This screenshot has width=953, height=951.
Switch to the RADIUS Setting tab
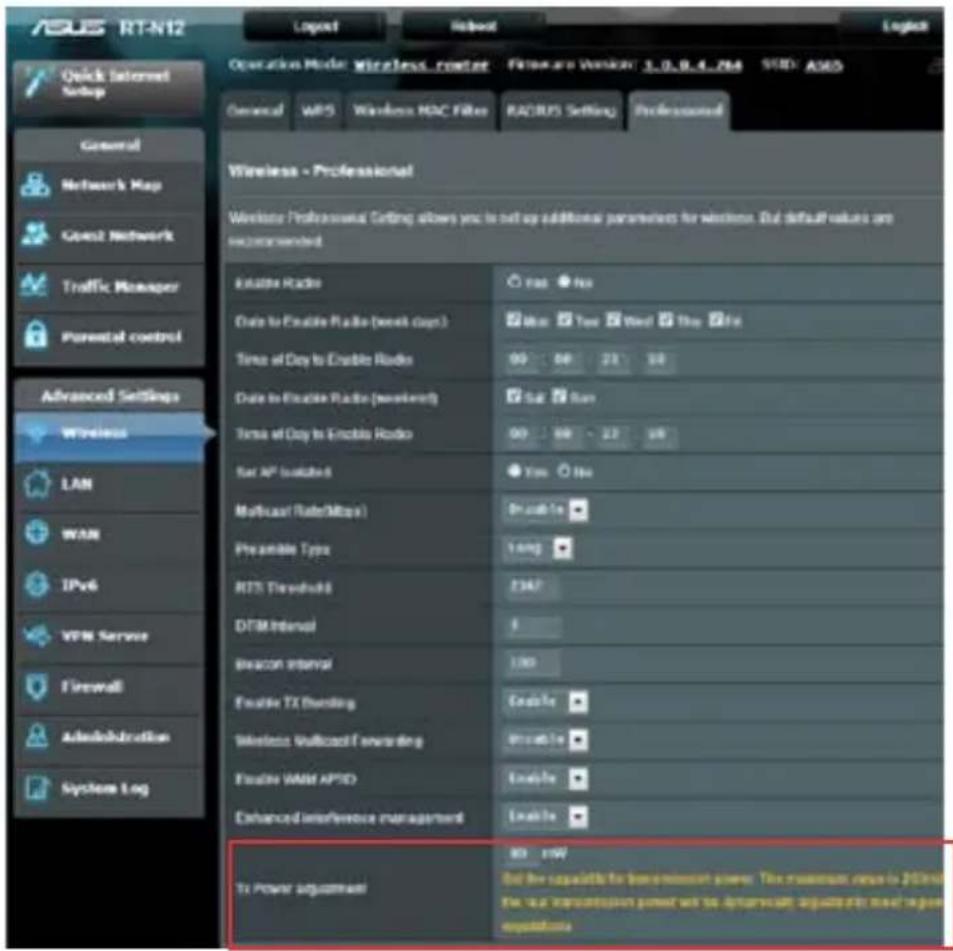click(x=562, y=111)
